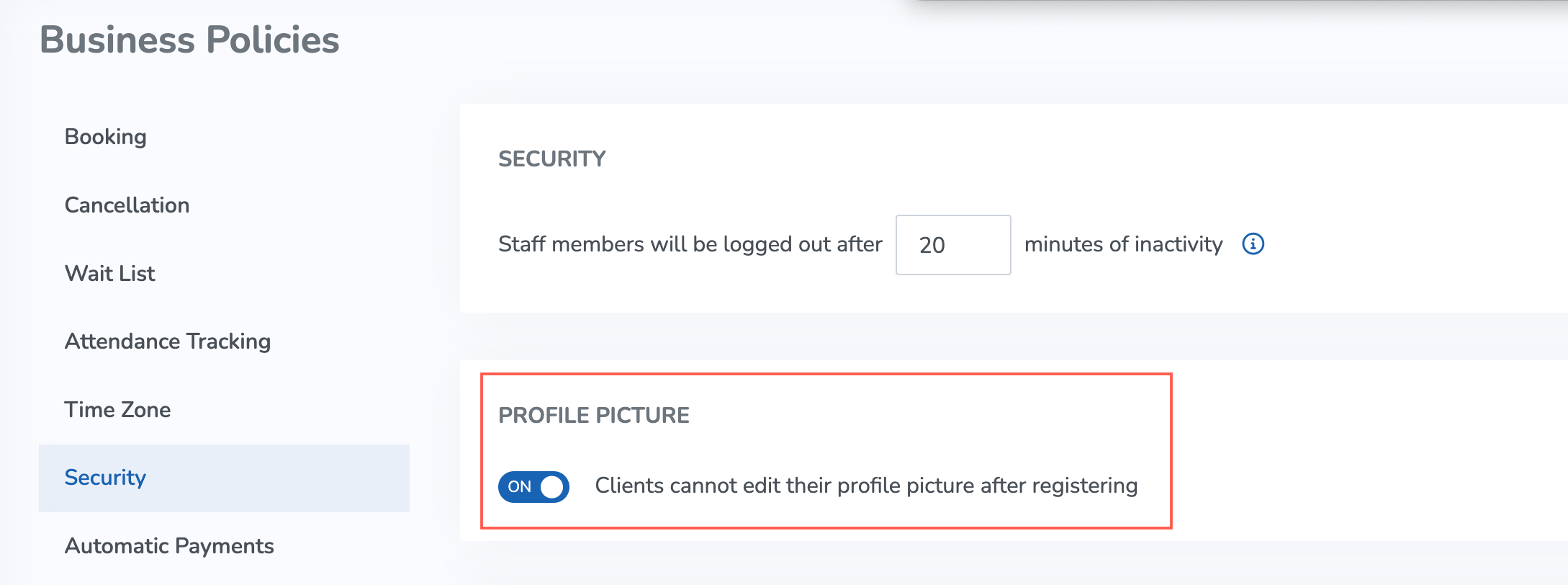The height and width of the screenshot is (585, 1568).
Task: Switch to the Time Zone settings
Action: pos(118,410)
